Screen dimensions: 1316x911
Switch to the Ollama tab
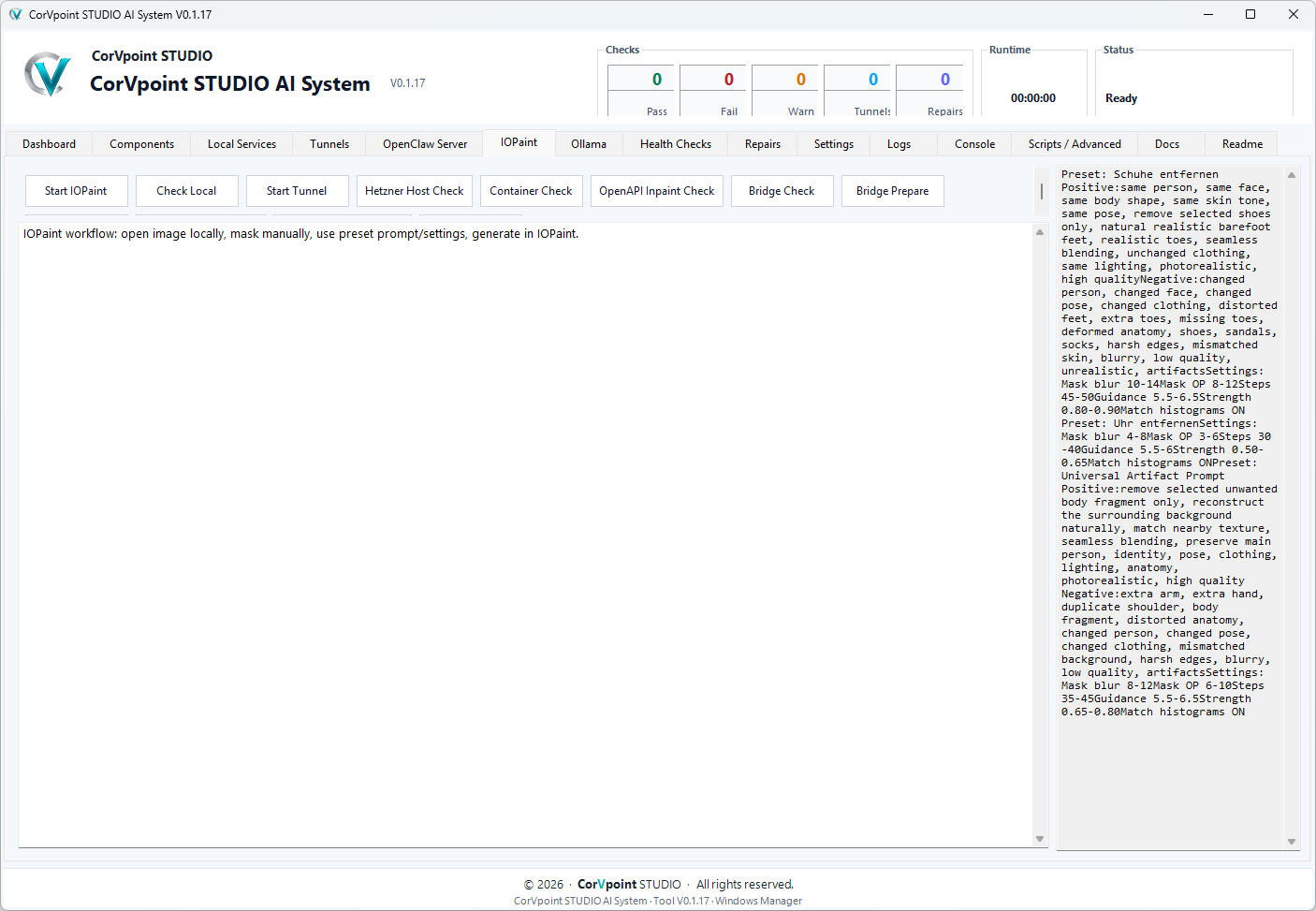589,144
